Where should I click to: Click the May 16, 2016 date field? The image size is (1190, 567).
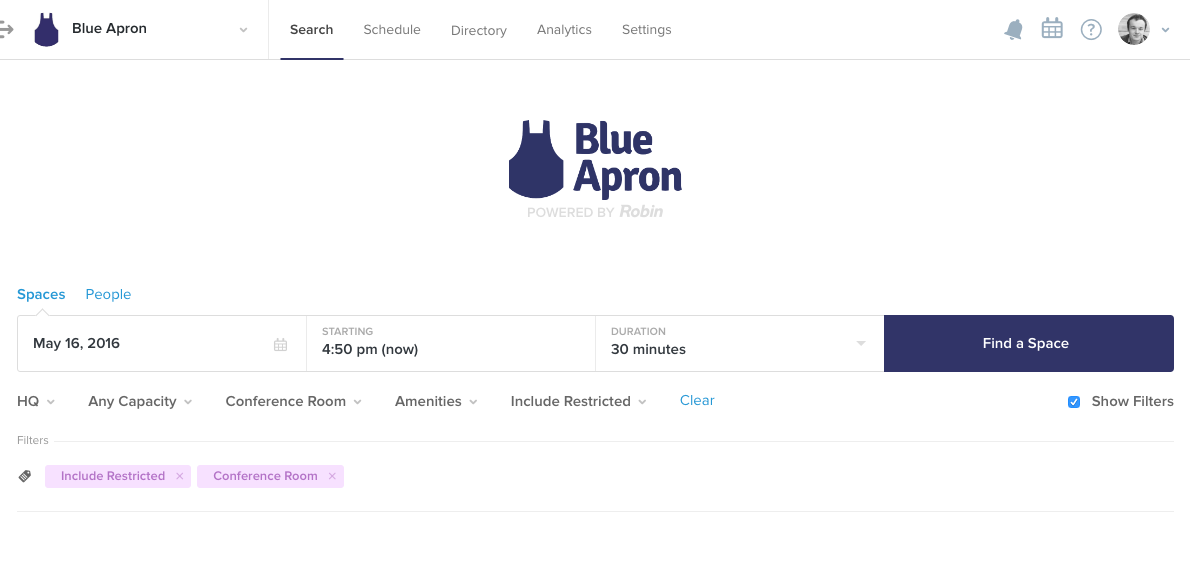click(x=162, y=344)
